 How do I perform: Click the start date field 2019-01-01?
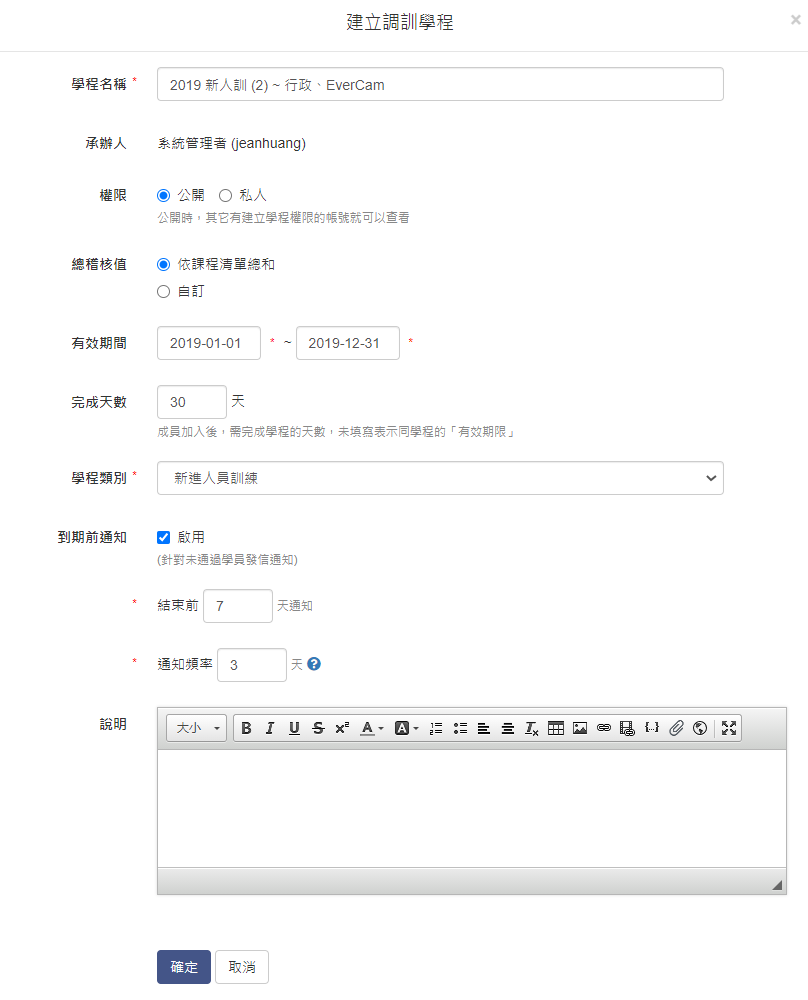pyautogui.click(x=209, y=343)
